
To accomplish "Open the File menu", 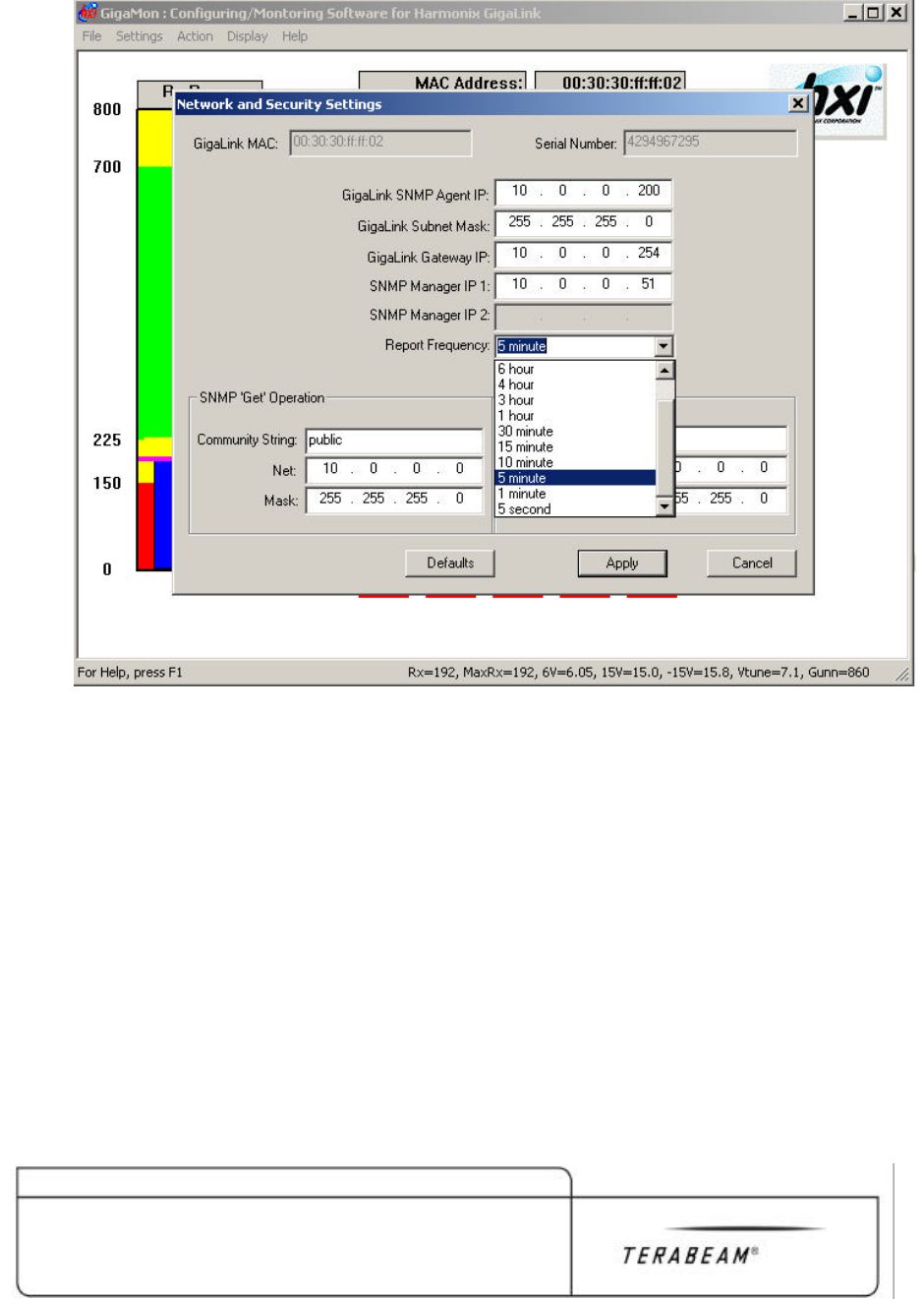I will point(91,36).
